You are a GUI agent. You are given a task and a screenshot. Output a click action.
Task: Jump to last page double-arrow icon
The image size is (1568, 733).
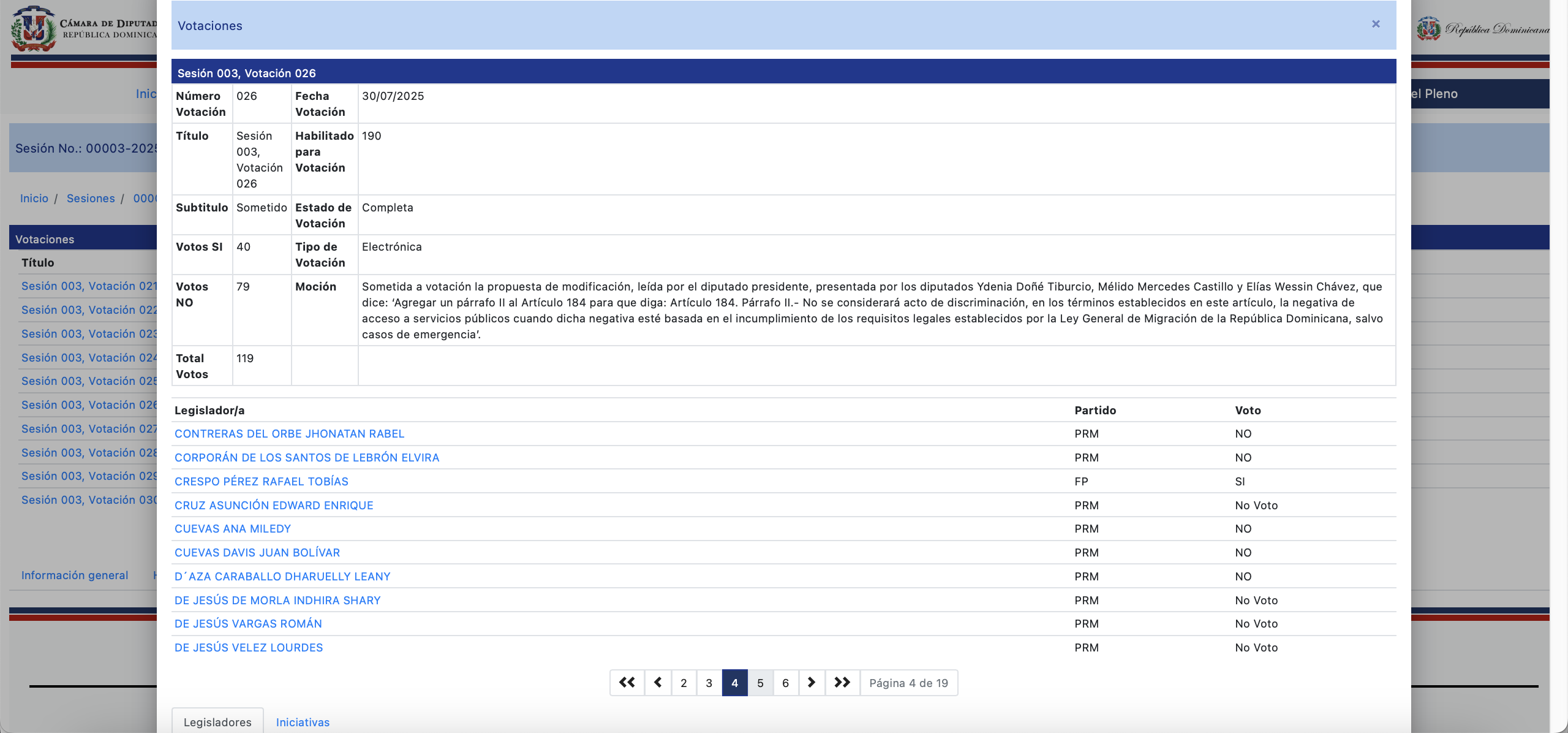842,682
